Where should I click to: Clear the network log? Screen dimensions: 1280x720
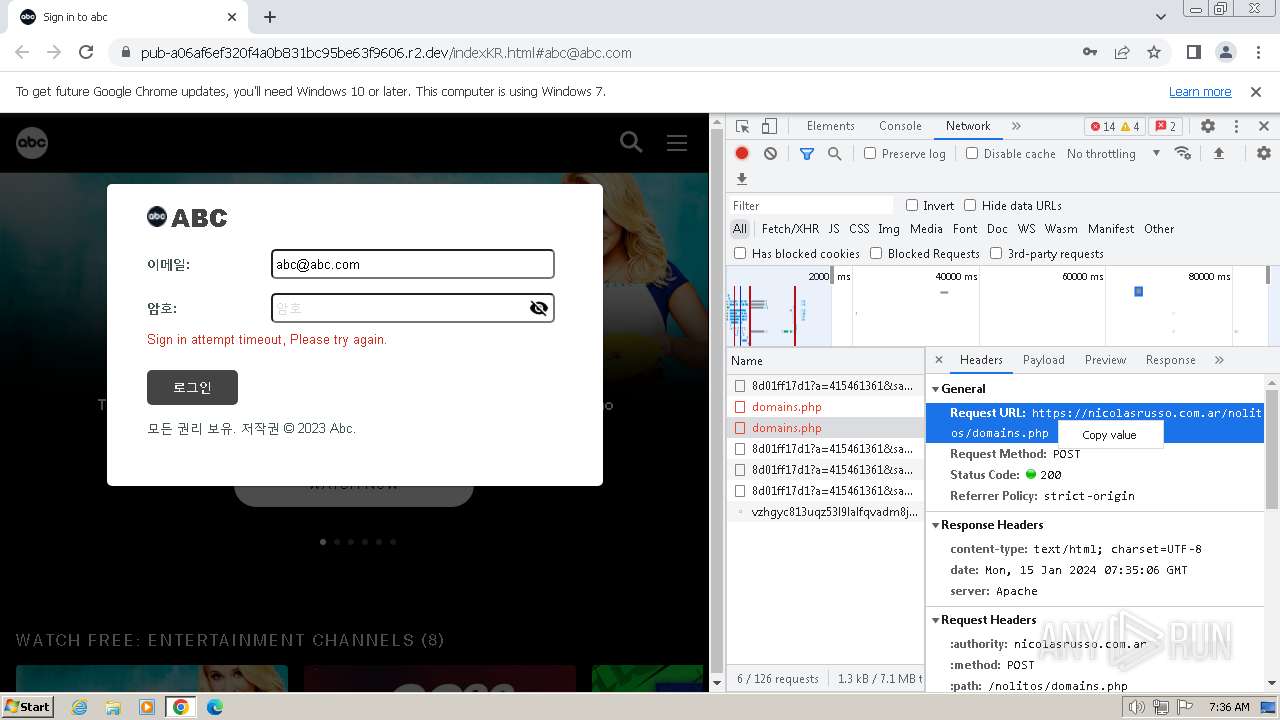pos(770,153)
